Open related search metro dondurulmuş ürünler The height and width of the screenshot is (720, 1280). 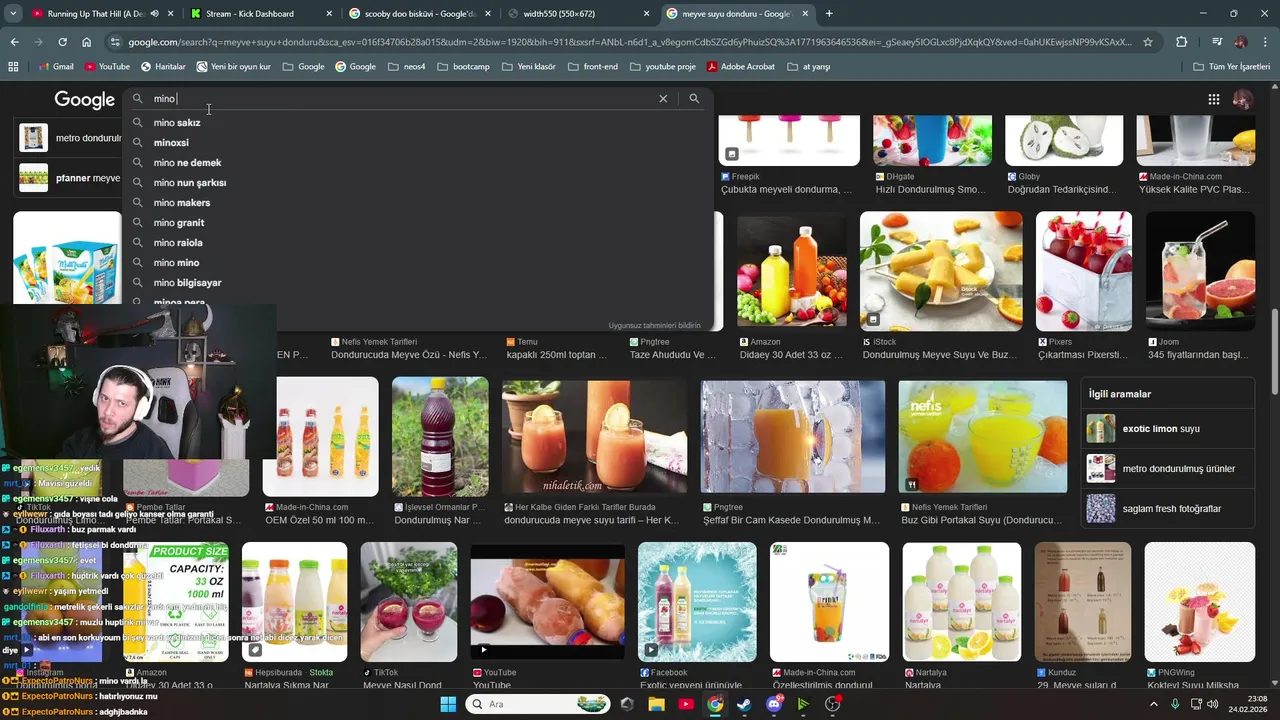coord(1168,468)
